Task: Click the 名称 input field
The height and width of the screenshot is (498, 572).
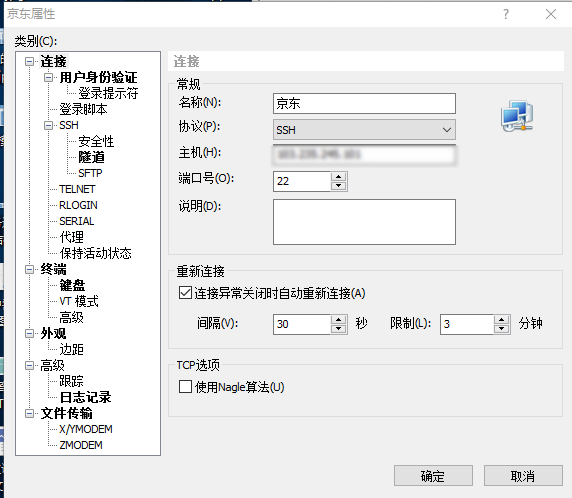Action: click(364, 104)
